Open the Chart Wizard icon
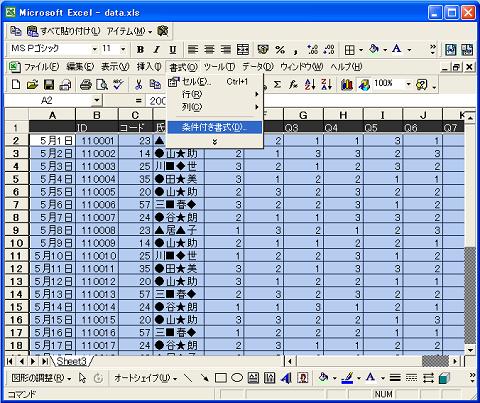Viewport: 480px width, 403px height. click(347, 85)
